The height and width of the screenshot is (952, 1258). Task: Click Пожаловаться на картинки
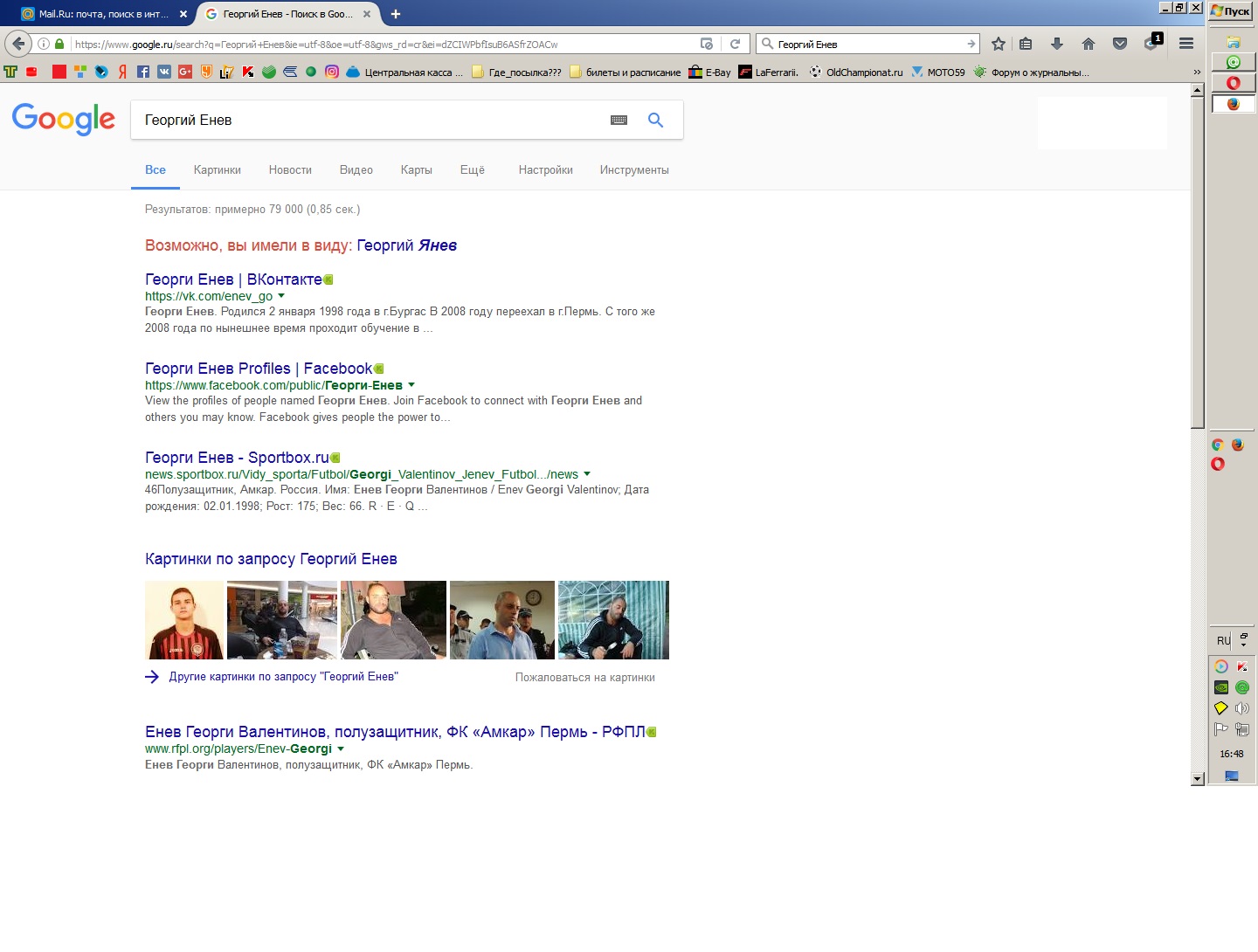point(585,677)
